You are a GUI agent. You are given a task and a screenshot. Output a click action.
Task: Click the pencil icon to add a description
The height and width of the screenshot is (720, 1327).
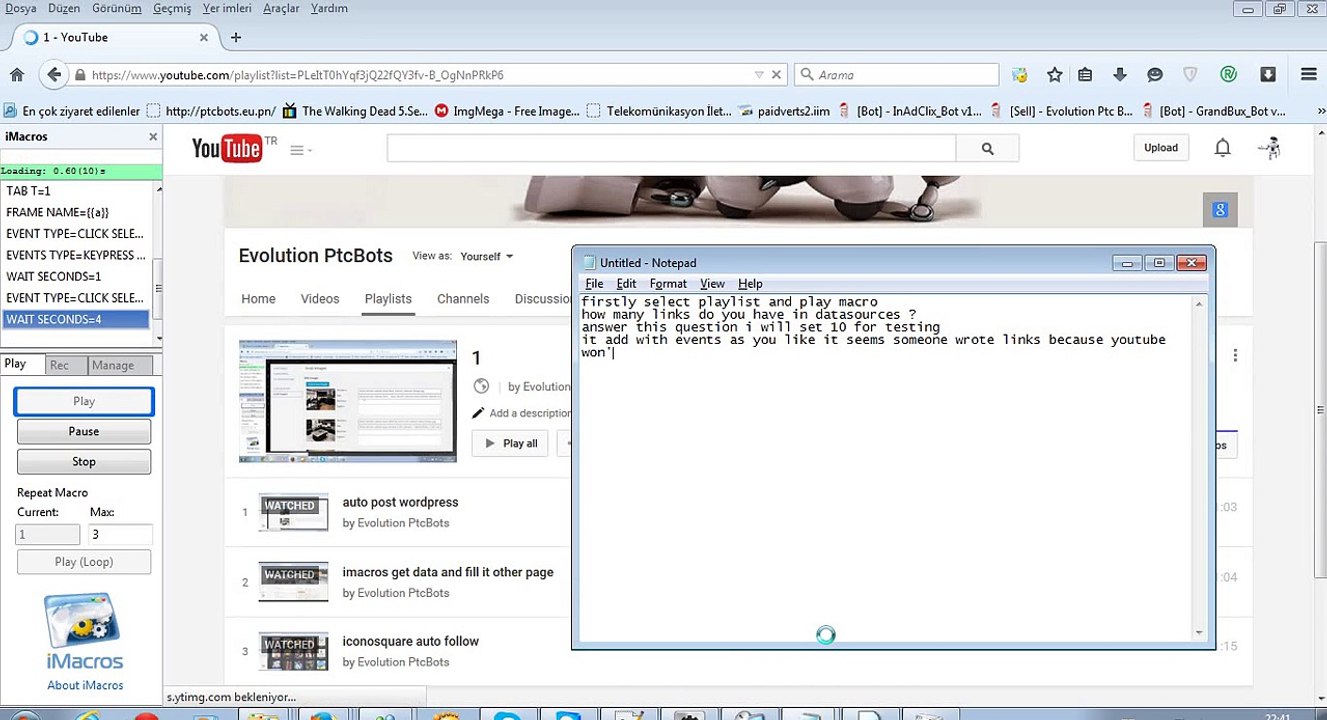479,413
